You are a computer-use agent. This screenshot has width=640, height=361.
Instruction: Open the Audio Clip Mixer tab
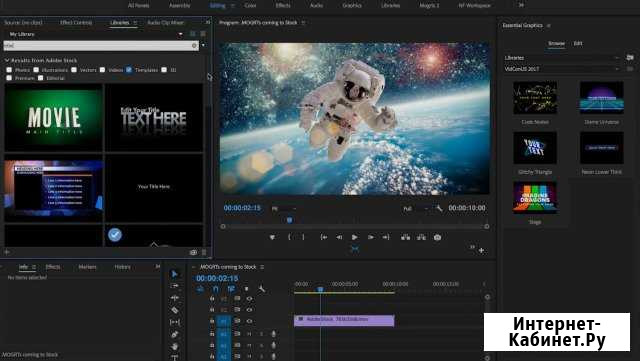[165, 22]
